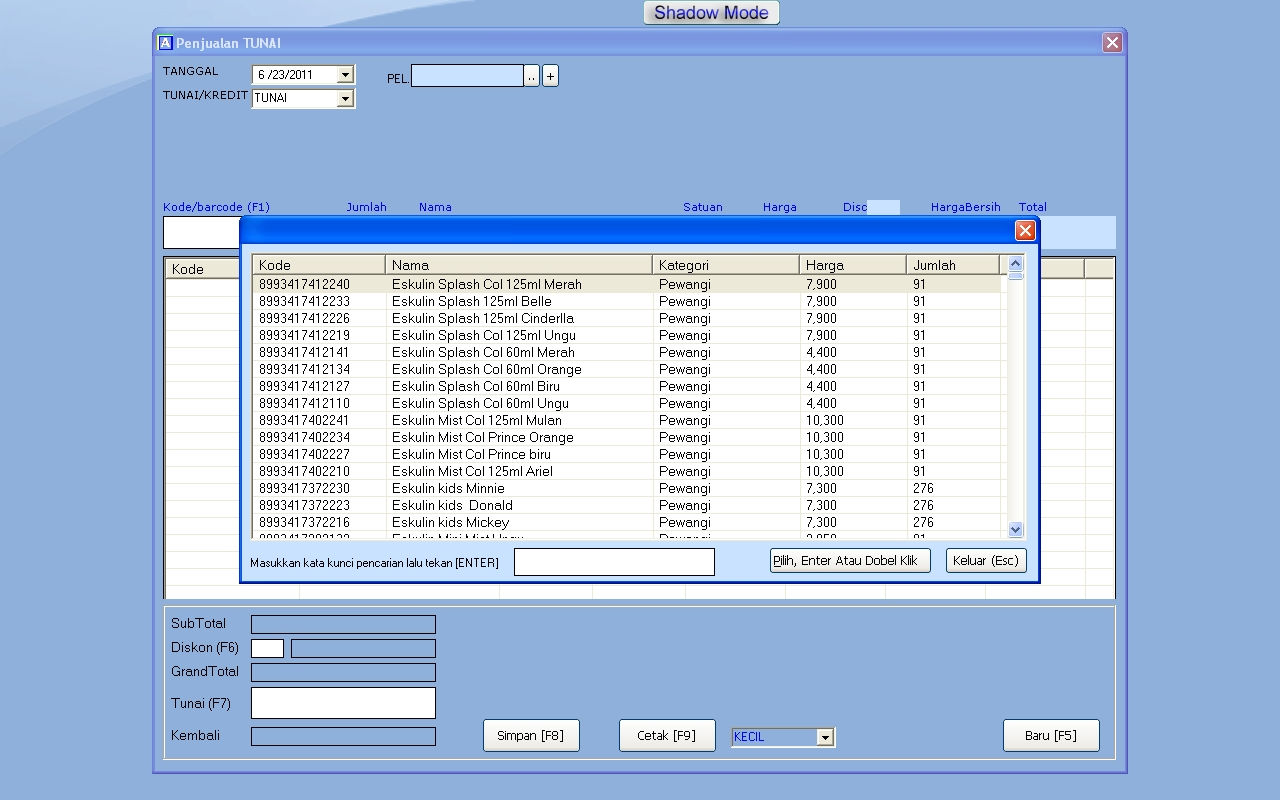This screenshot has width=1280, height=800.
Task: Select row Eskulin kids Mickey
Action: [627, 522]
